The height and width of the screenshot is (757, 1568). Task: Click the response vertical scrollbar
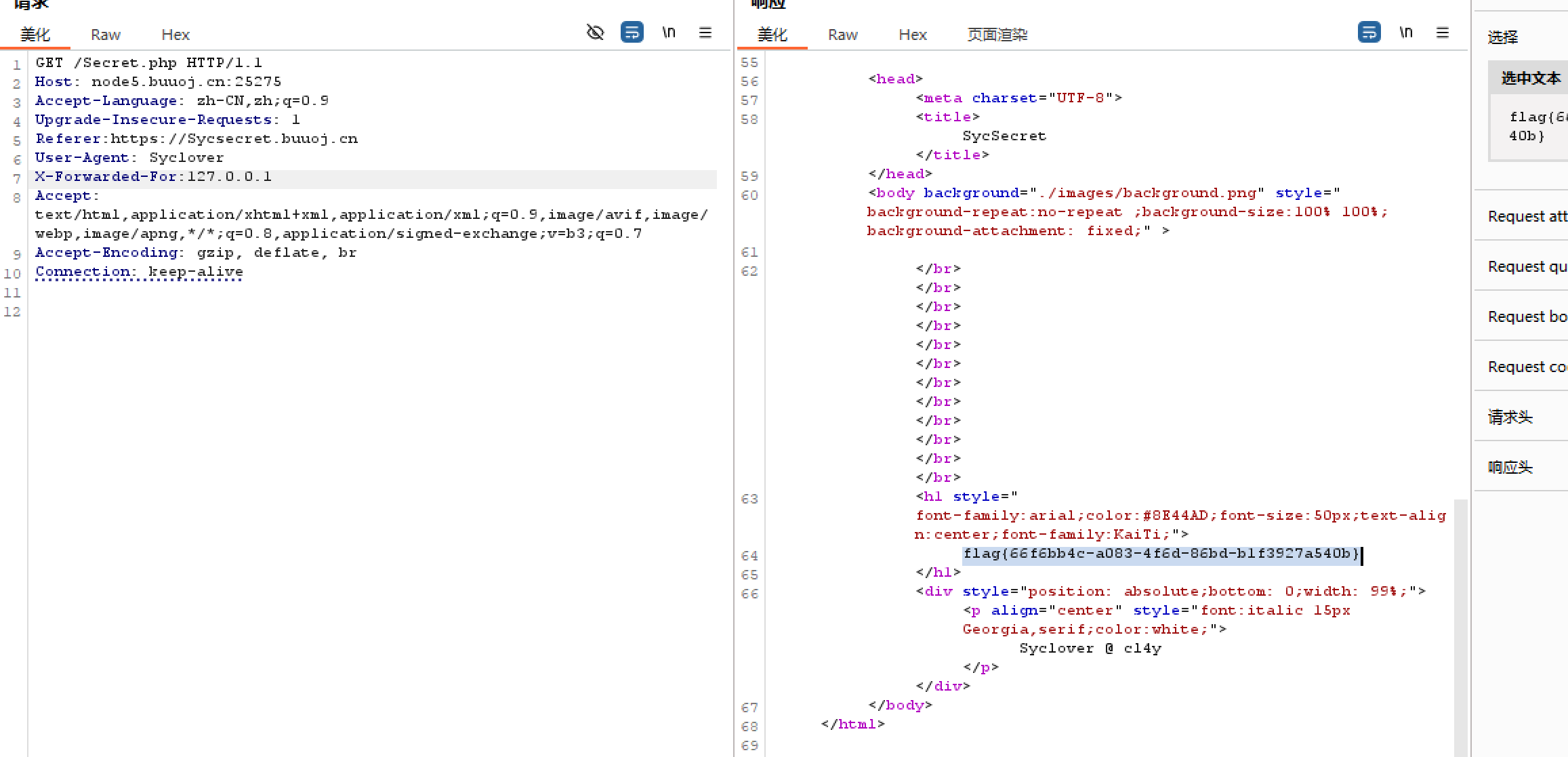1460,627
